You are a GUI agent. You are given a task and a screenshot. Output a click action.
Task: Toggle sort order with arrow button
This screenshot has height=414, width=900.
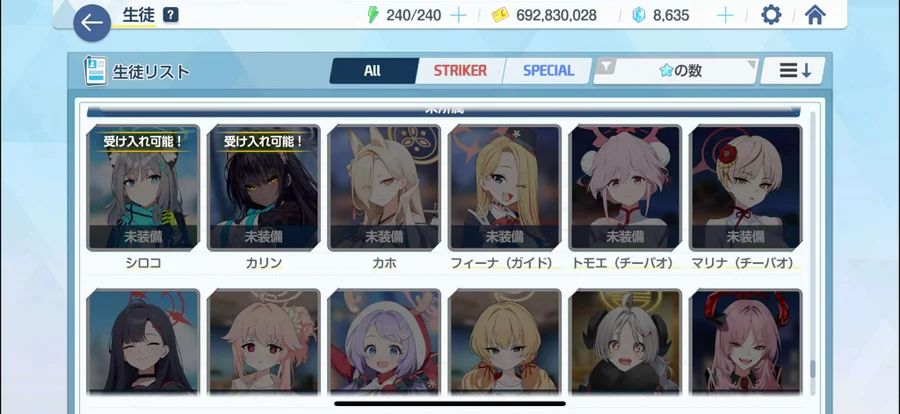pos(794,71)
